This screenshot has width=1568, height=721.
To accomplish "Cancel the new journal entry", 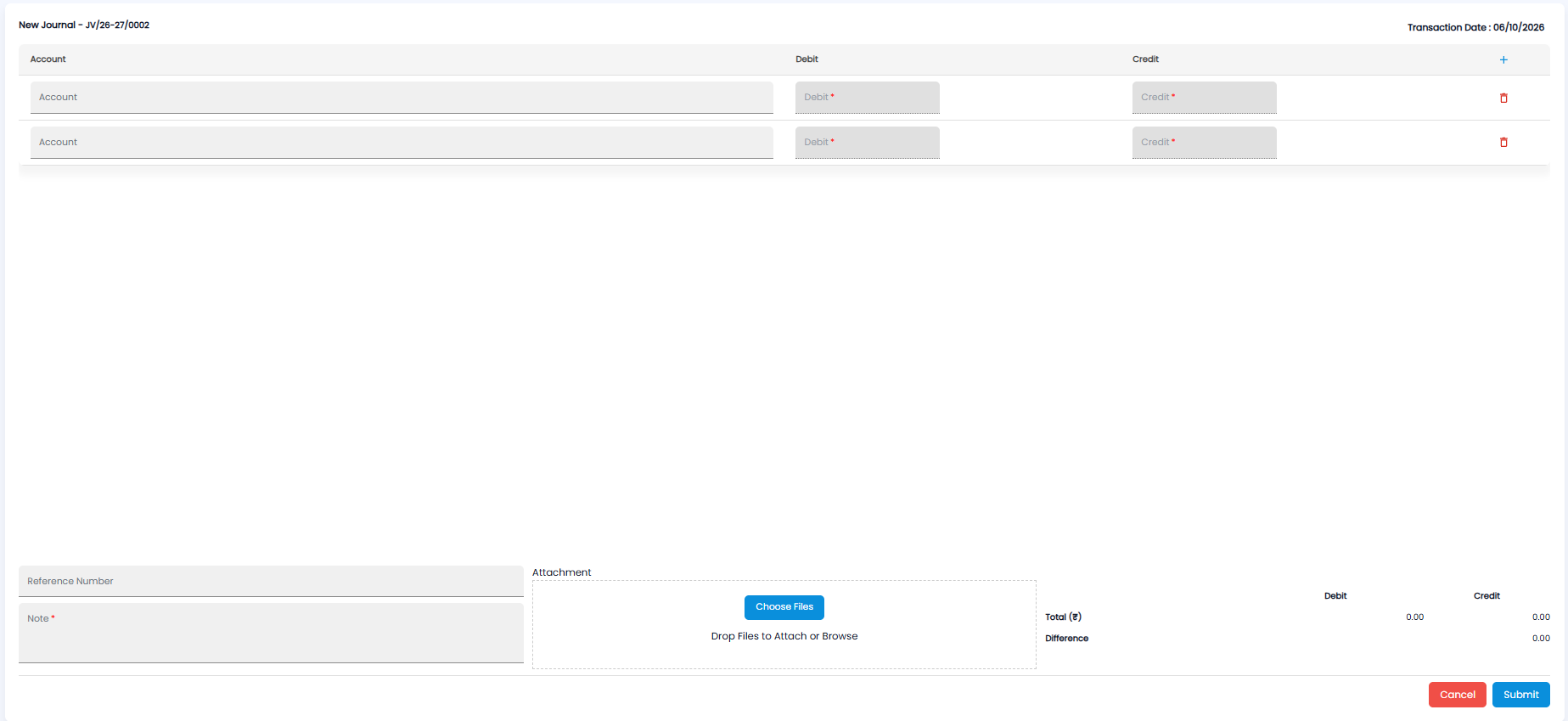I will point(1458,695).
